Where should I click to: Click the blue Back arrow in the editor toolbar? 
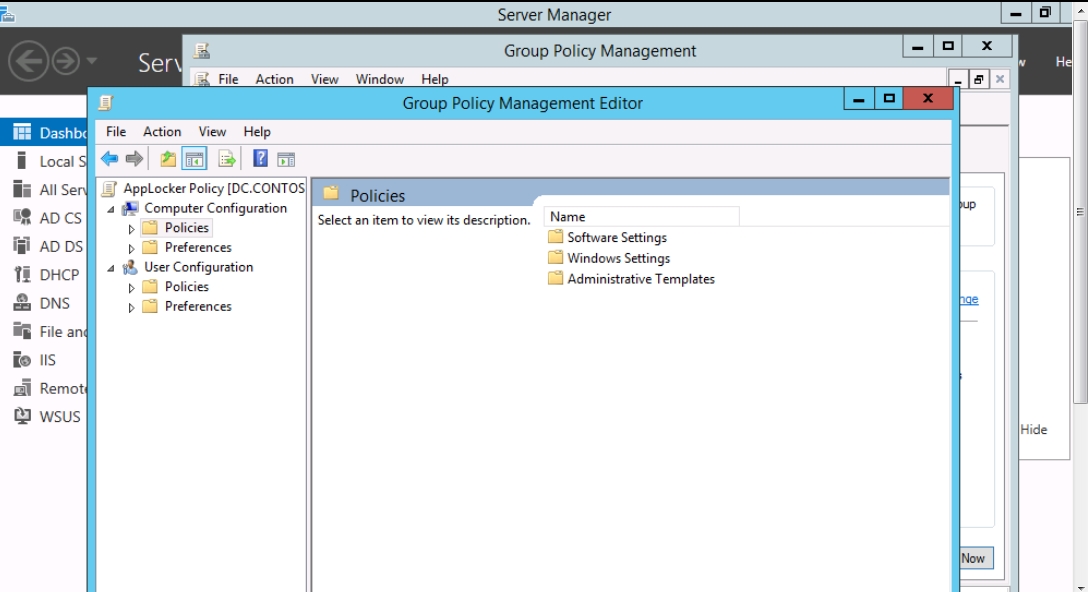coord(110,159)
